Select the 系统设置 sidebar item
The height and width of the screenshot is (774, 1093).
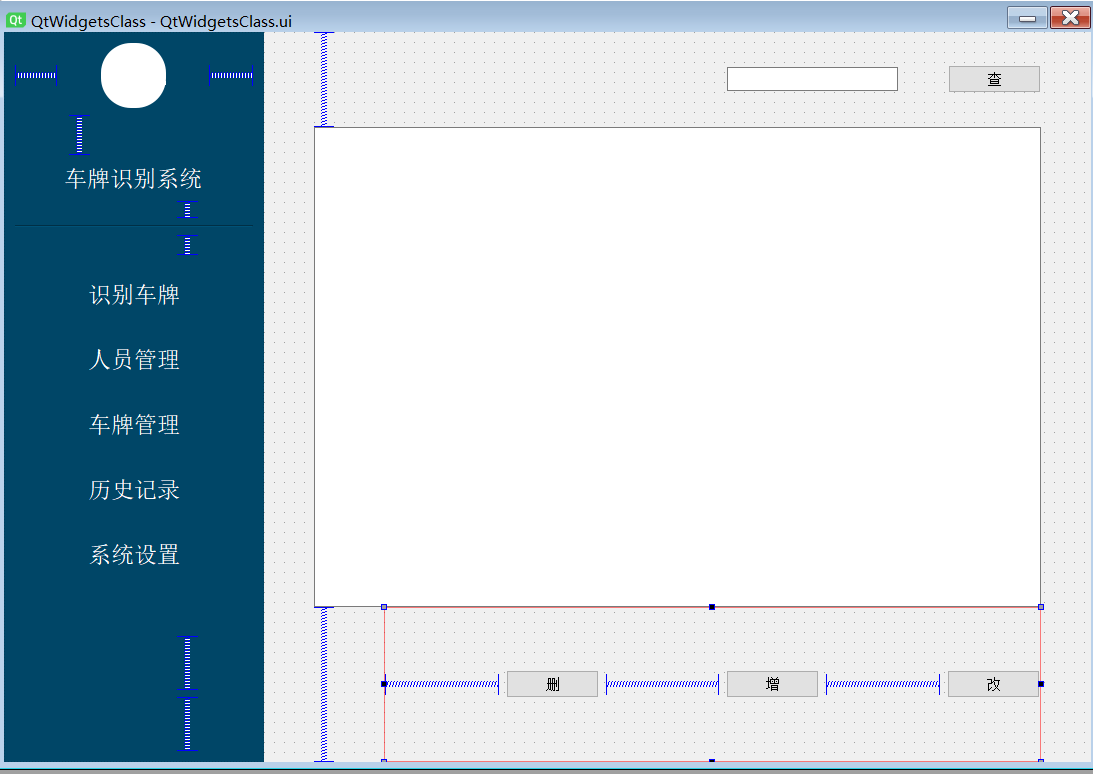coord(134,555)
